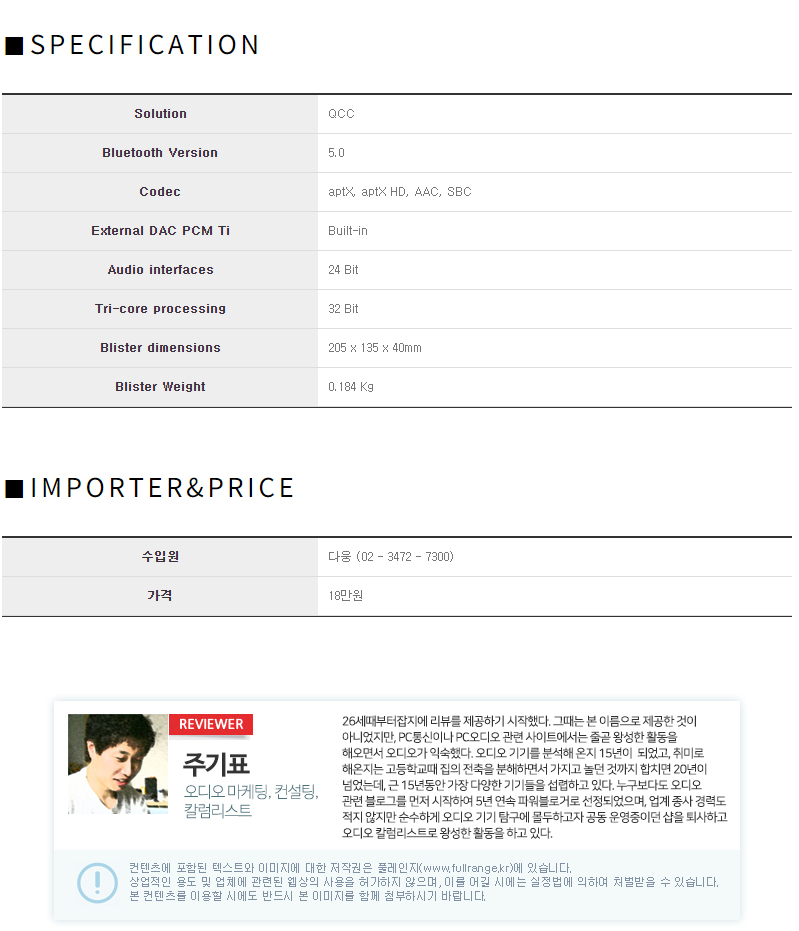Click the Solution row label
The image size is (799, 931).
[160, 114]
